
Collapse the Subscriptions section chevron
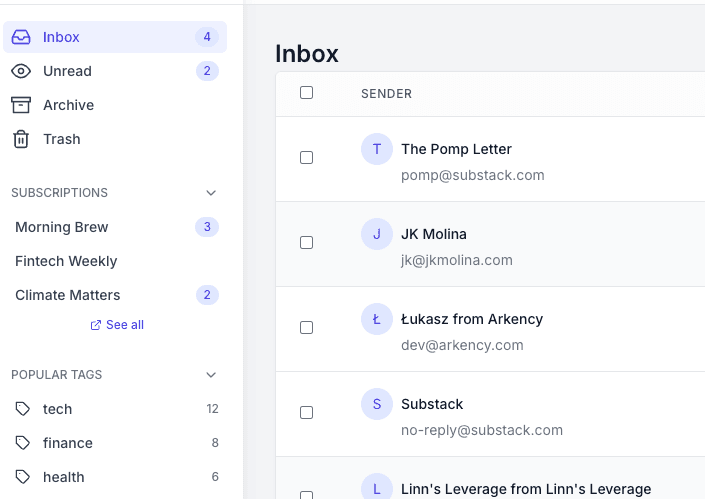(x=211, y=193)
